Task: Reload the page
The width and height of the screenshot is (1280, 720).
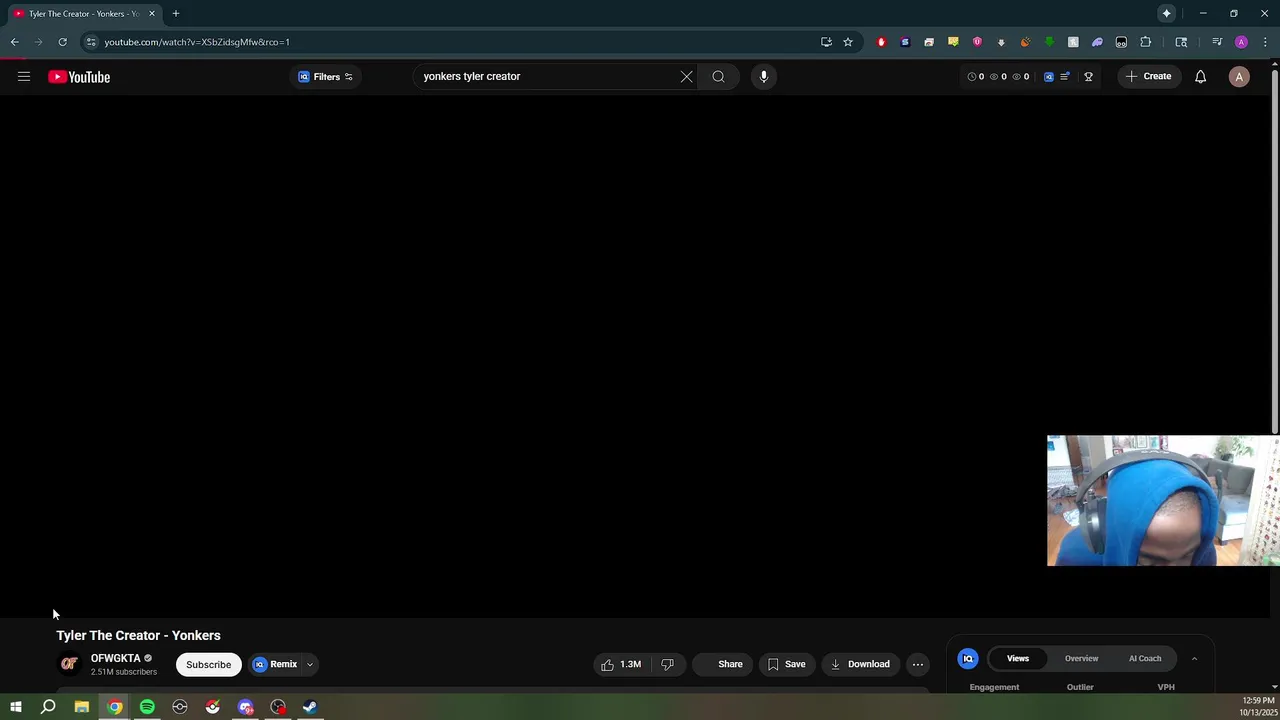Action: click(x=62, y=42)
